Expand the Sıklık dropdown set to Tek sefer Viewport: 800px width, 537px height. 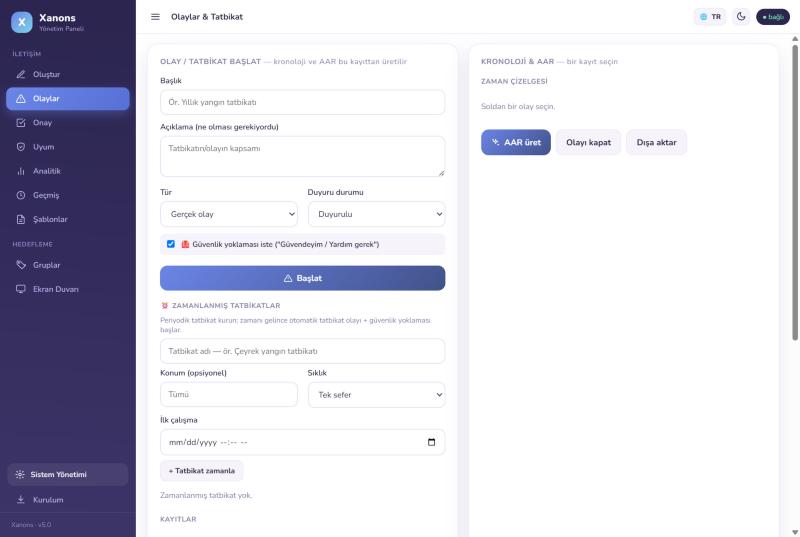(x=377, y=395)
